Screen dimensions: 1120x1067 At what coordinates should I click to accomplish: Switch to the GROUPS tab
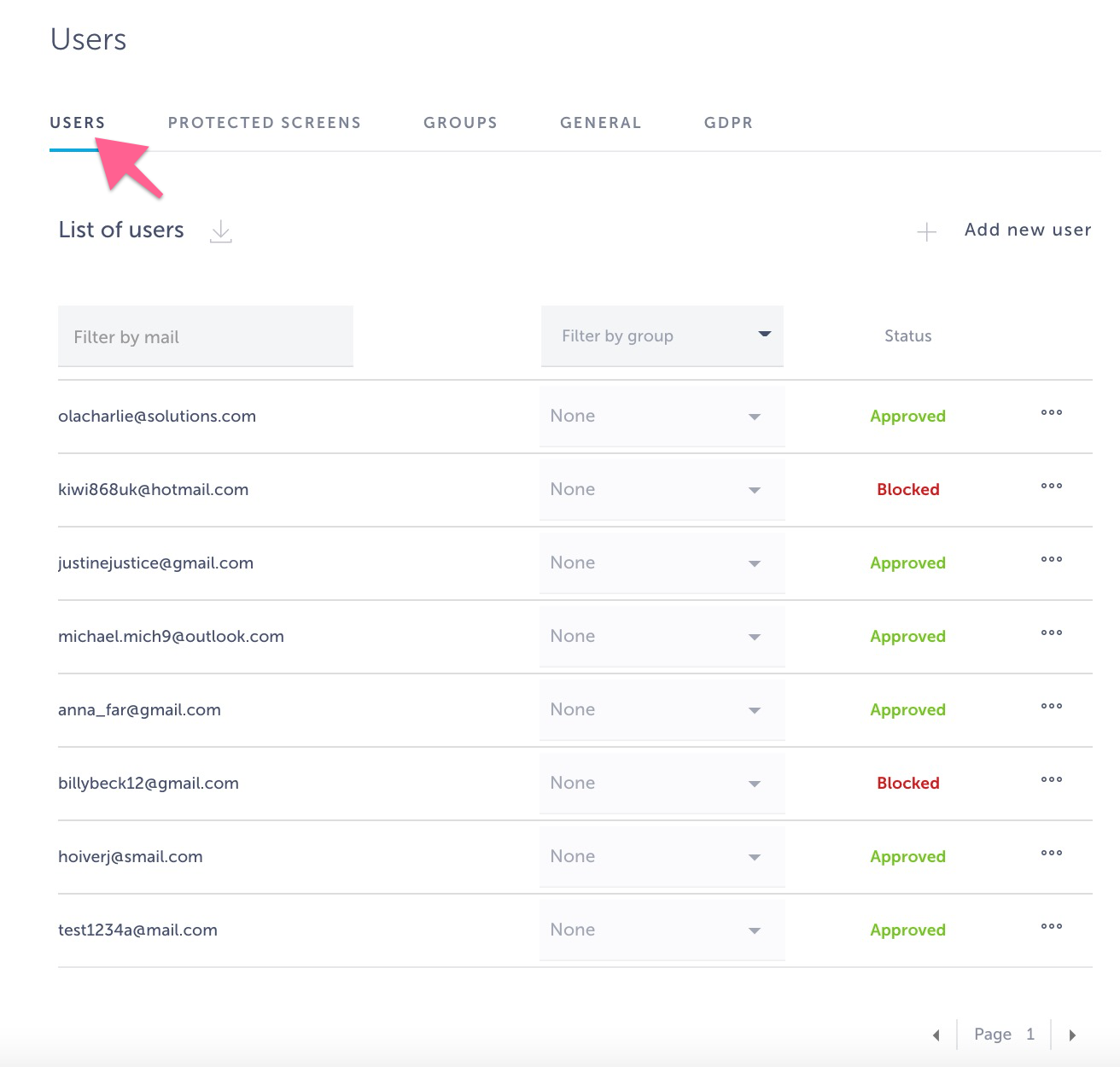tap(460, 122)
